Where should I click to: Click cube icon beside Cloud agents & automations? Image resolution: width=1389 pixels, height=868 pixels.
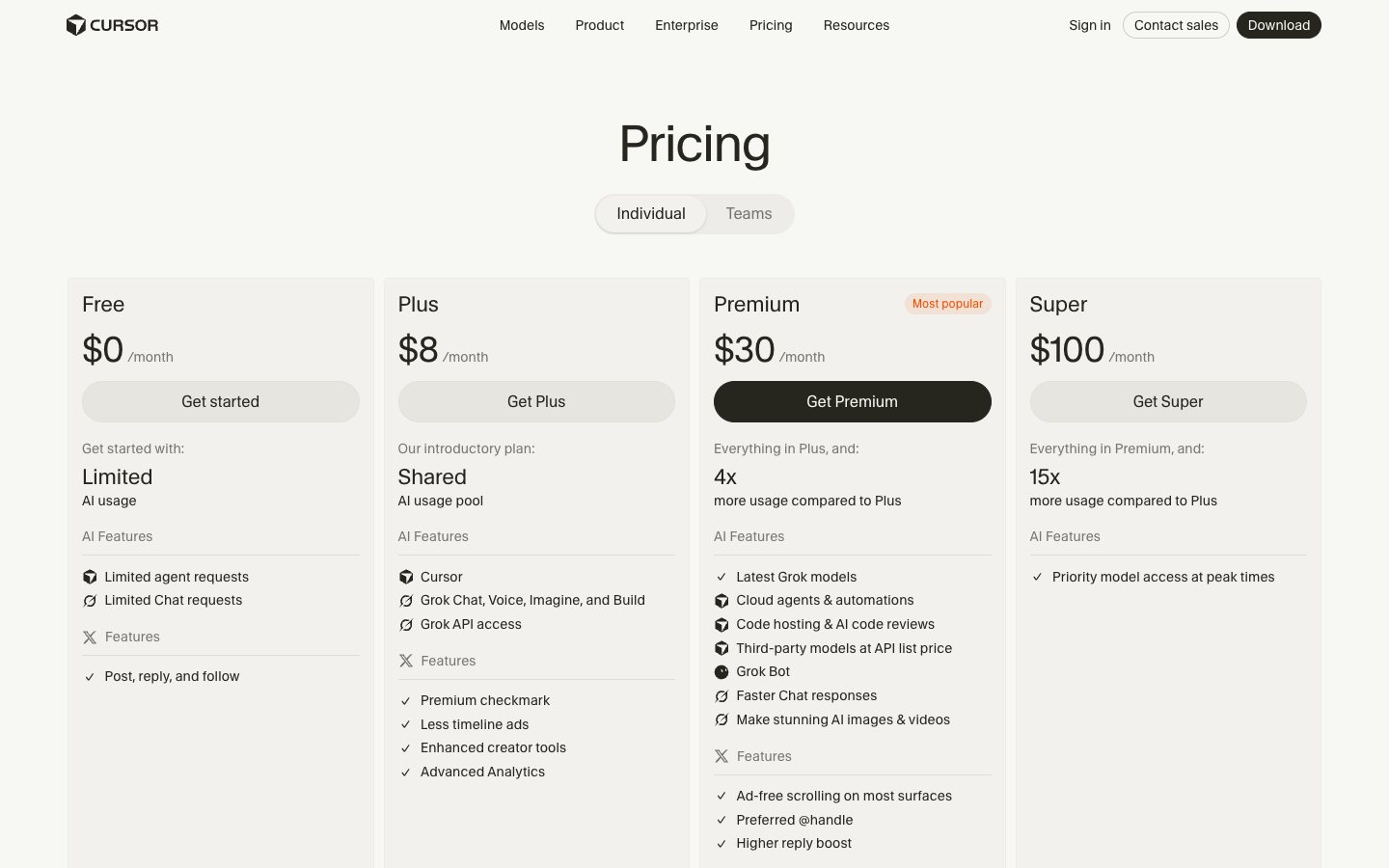(x=722, y=601)
